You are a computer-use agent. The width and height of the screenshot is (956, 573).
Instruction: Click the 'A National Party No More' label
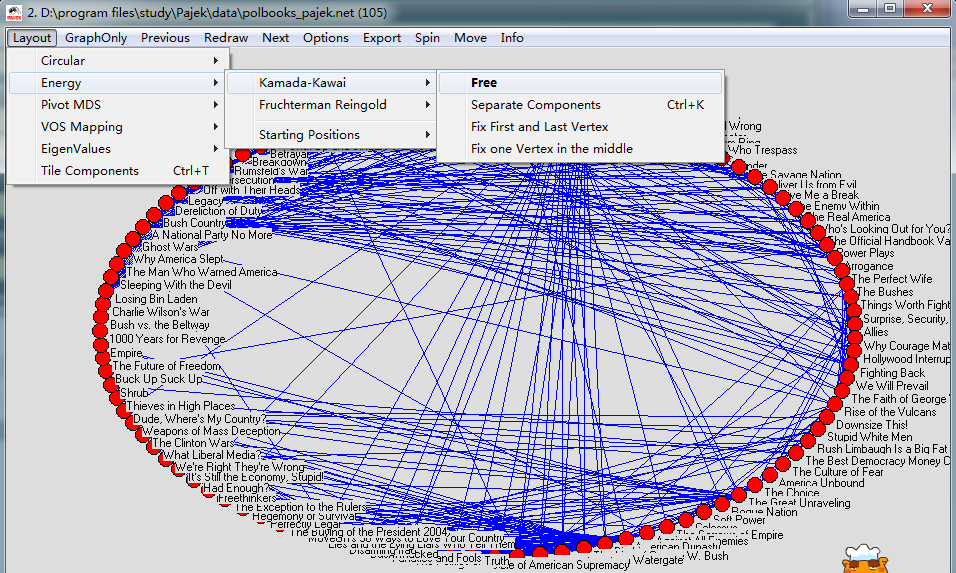[x=212, y=235]
